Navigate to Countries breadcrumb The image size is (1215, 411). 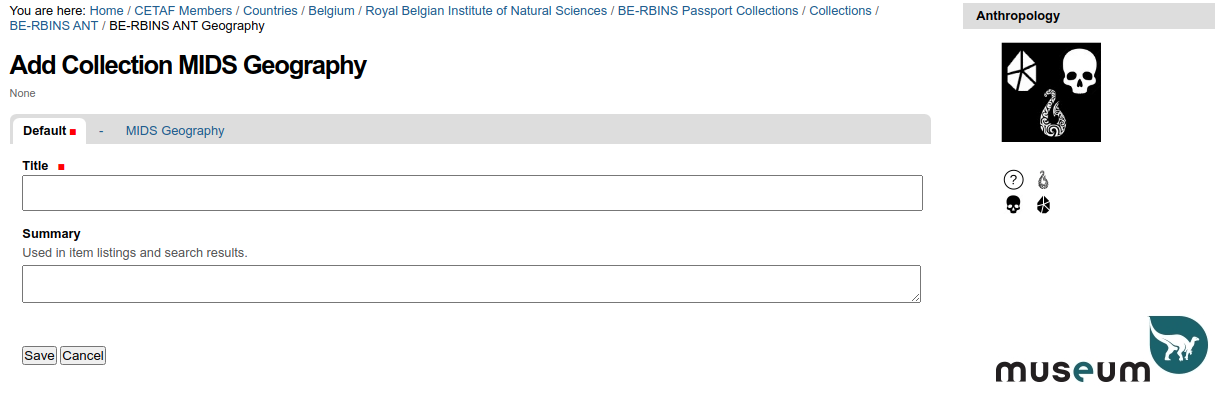click(x=270, y=11)
